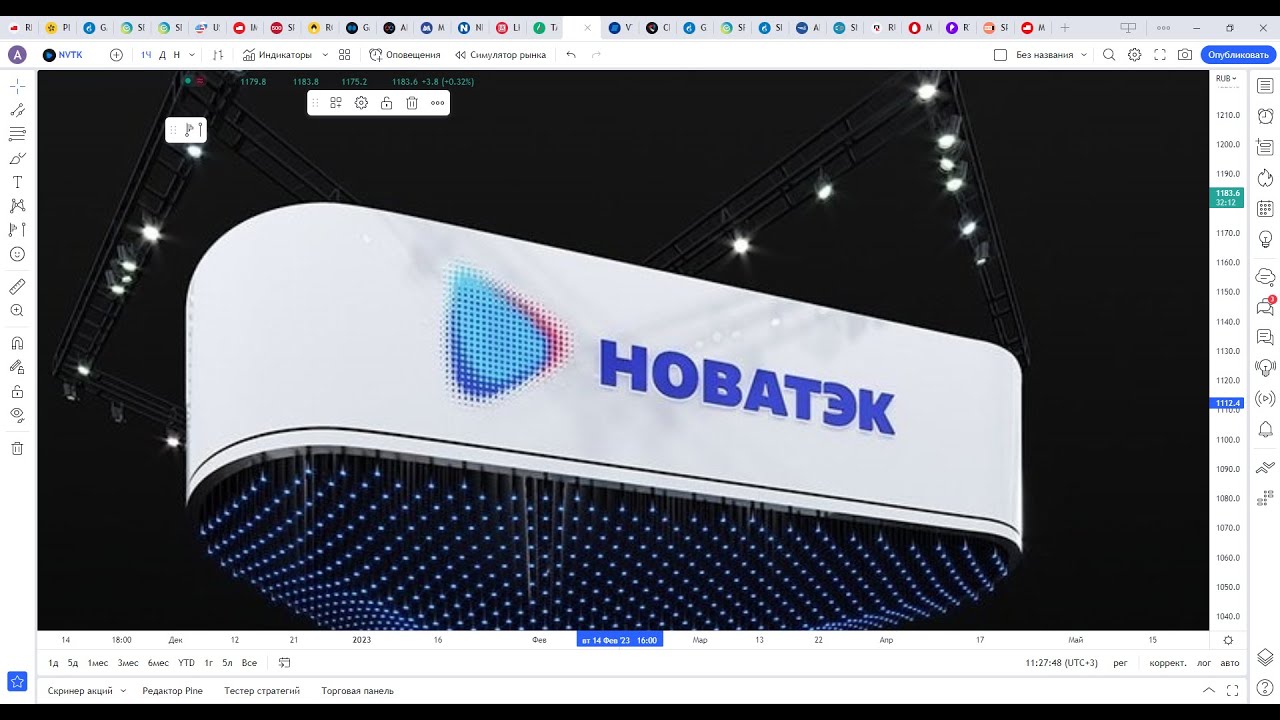
Task: Open the calendar panel in right sidebar
Action: (x=1265, y=209)
